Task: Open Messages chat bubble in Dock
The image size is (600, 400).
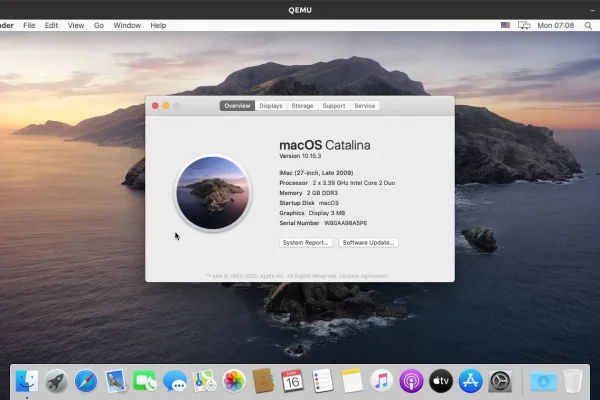Action: pyautogui.click(x=174, y=381)
